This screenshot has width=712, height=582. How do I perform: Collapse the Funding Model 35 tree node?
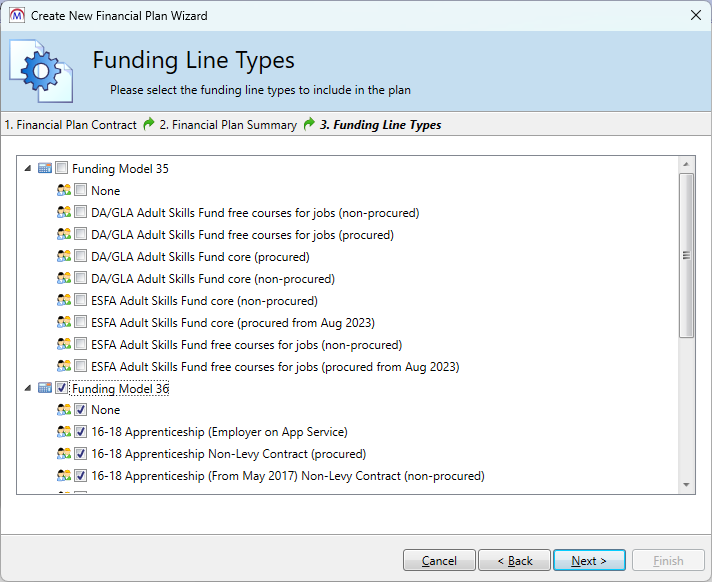[x=28, y=168]
